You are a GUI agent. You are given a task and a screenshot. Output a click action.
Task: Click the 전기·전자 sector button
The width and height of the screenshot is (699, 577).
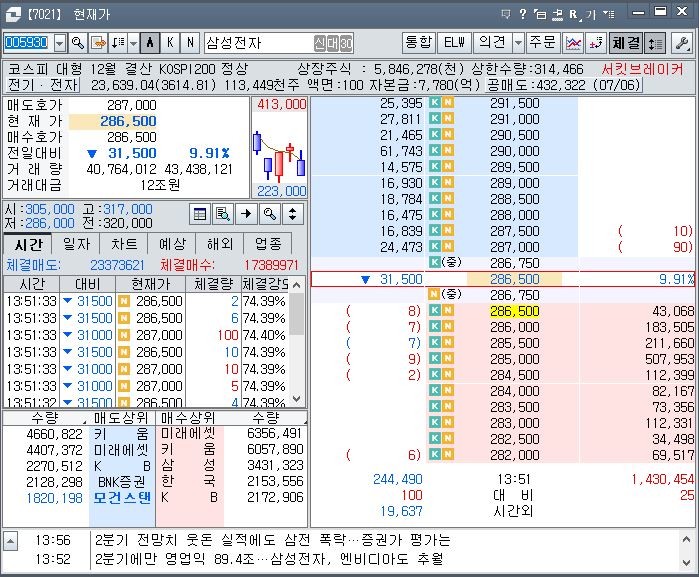[x=43, y=85]
